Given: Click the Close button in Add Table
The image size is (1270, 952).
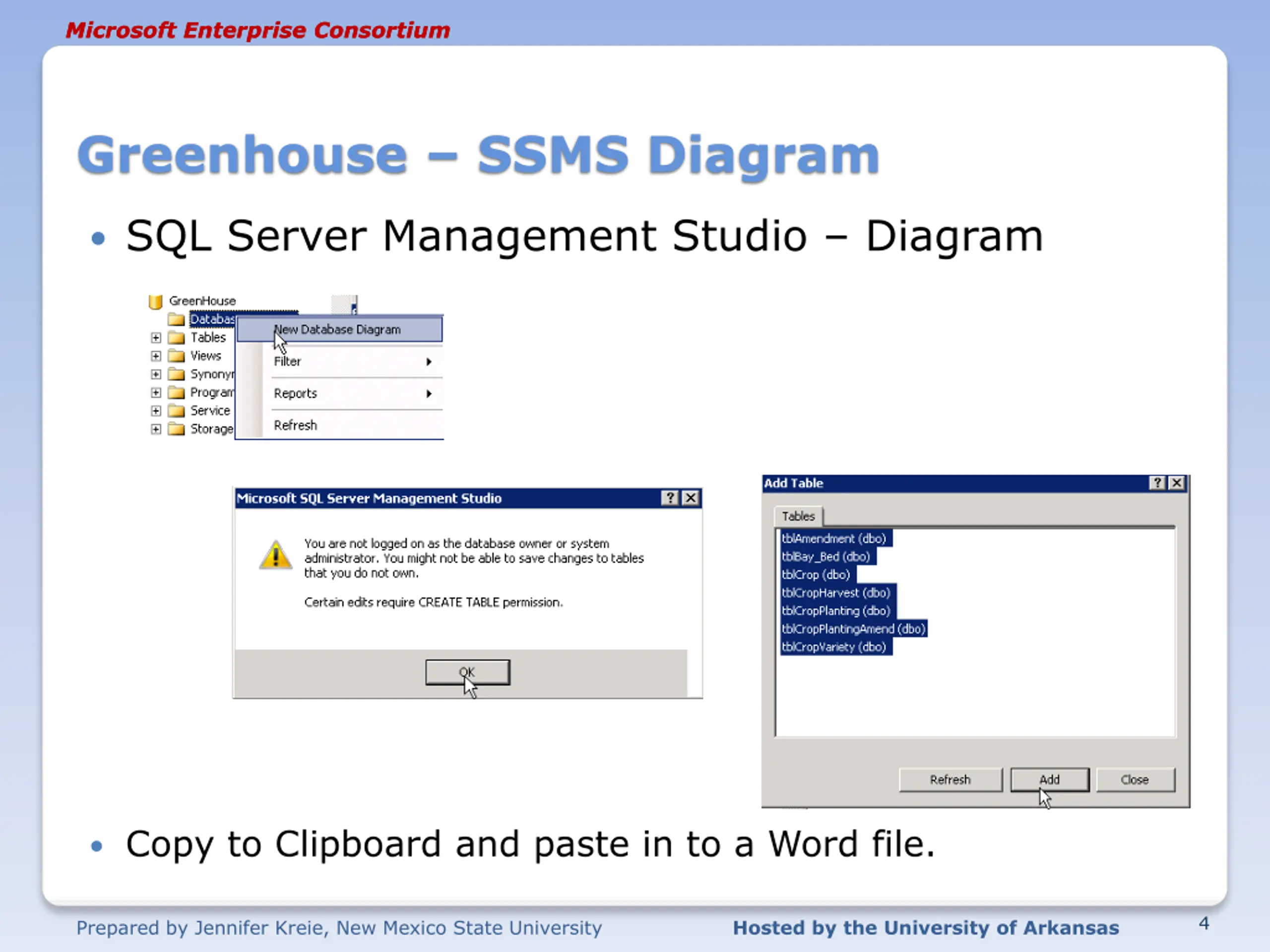Looking at the screenshot, I should pyautogui.click(x=1135, y=780).
